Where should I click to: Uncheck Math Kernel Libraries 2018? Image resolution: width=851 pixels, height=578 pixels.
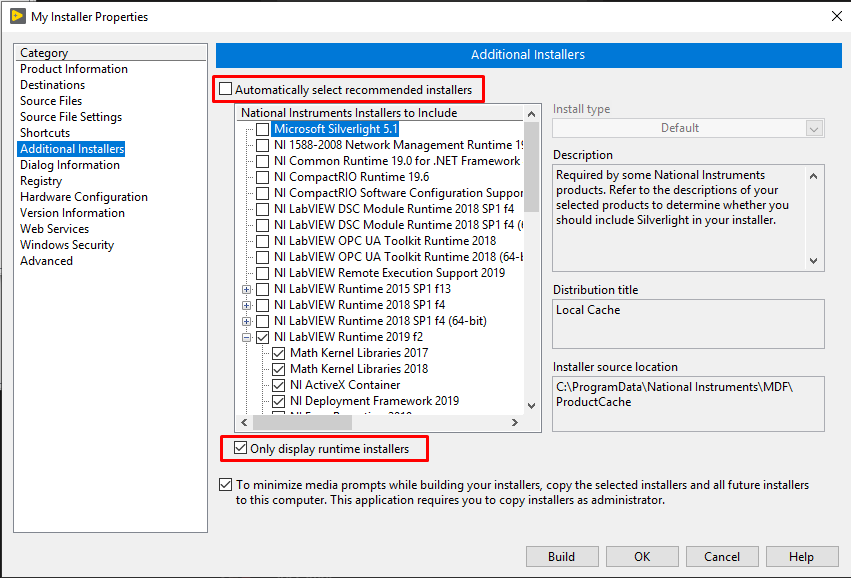pyautogui.click(x=278, y=369)
